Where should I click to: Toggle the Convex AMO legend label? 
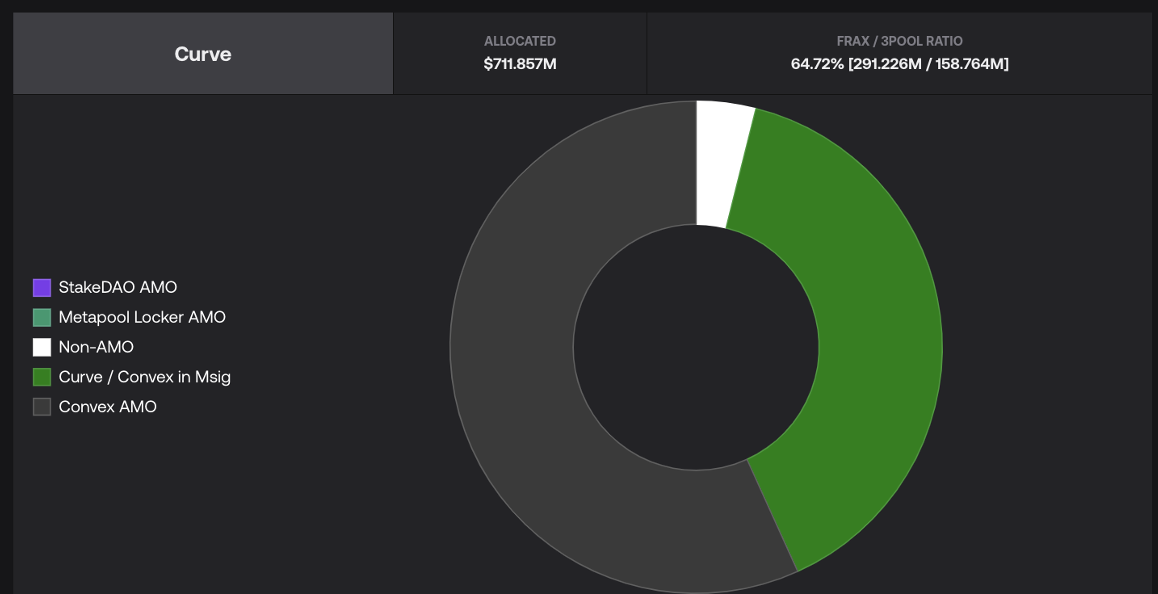107,408
